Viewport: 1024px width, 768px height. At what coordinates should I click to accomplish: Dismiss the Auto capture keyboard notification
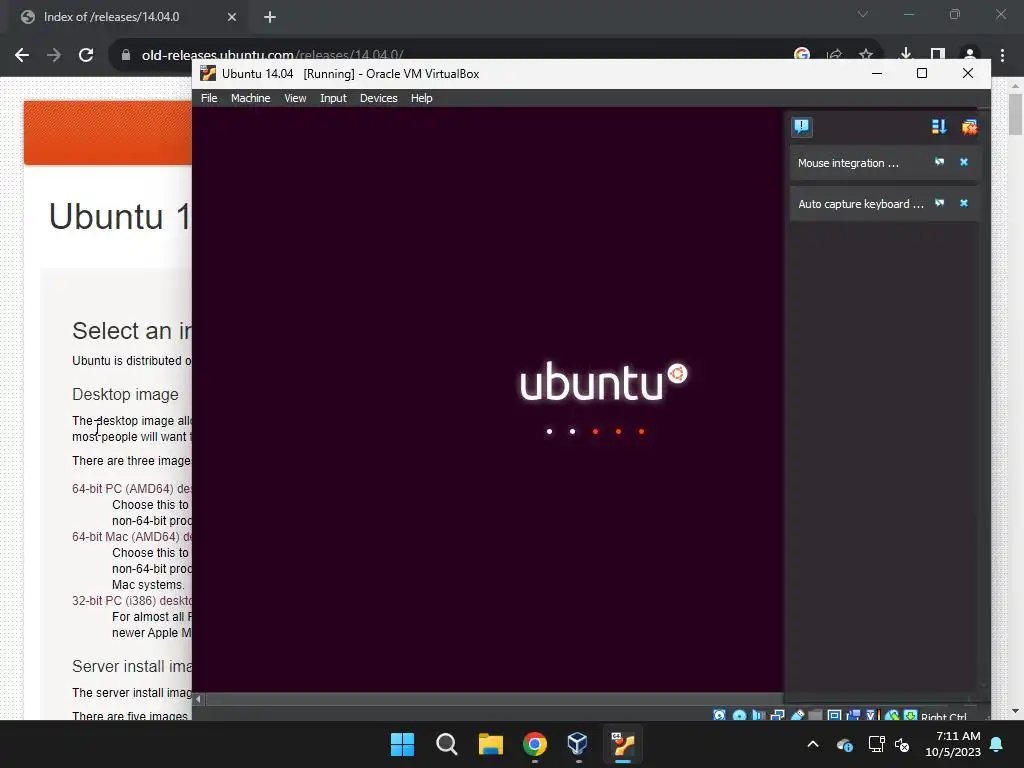click(x=964, y=203)
